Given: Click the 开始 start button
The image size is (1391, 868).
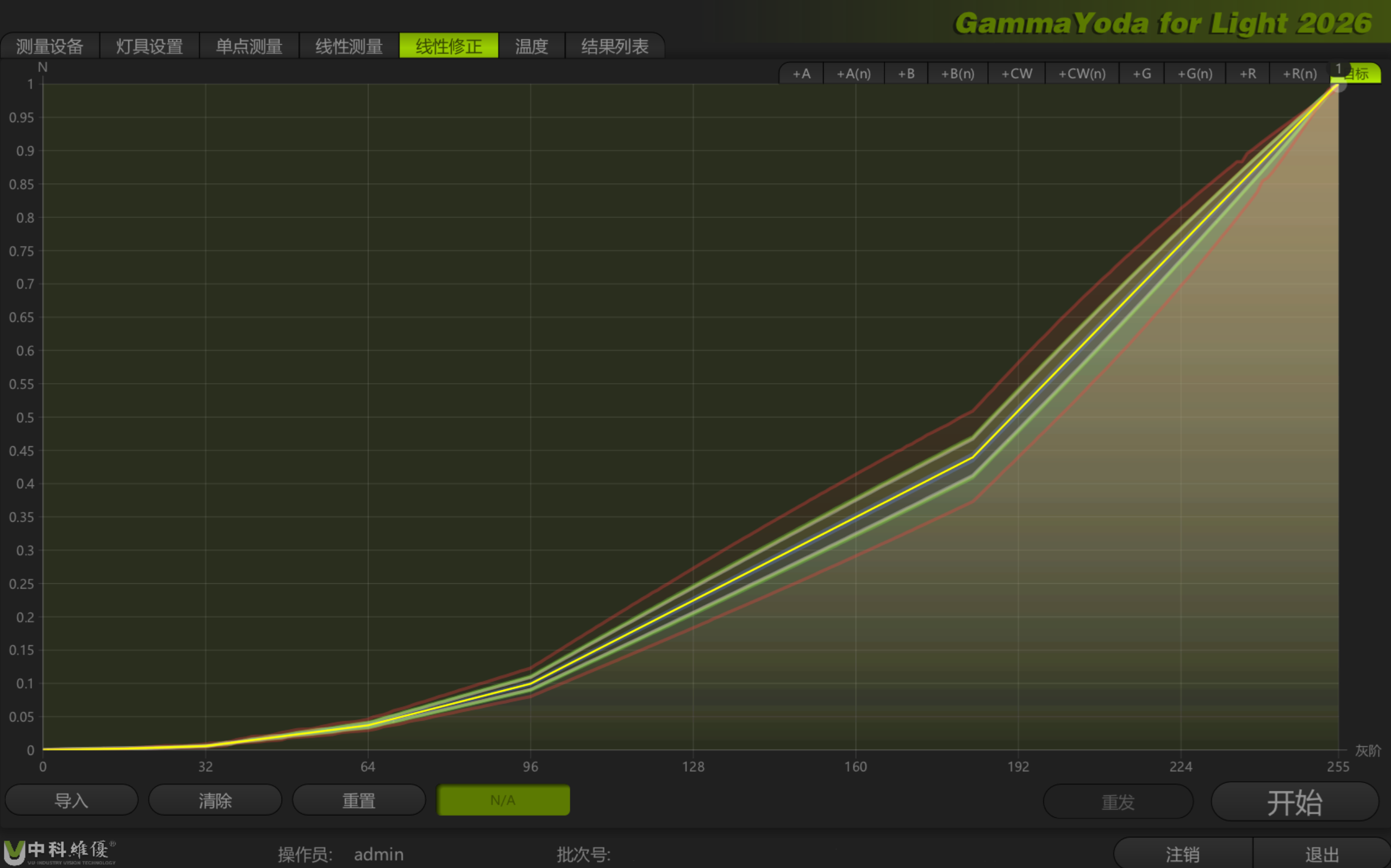Looking at the screenshot, I should click(x=1295, y=802).
